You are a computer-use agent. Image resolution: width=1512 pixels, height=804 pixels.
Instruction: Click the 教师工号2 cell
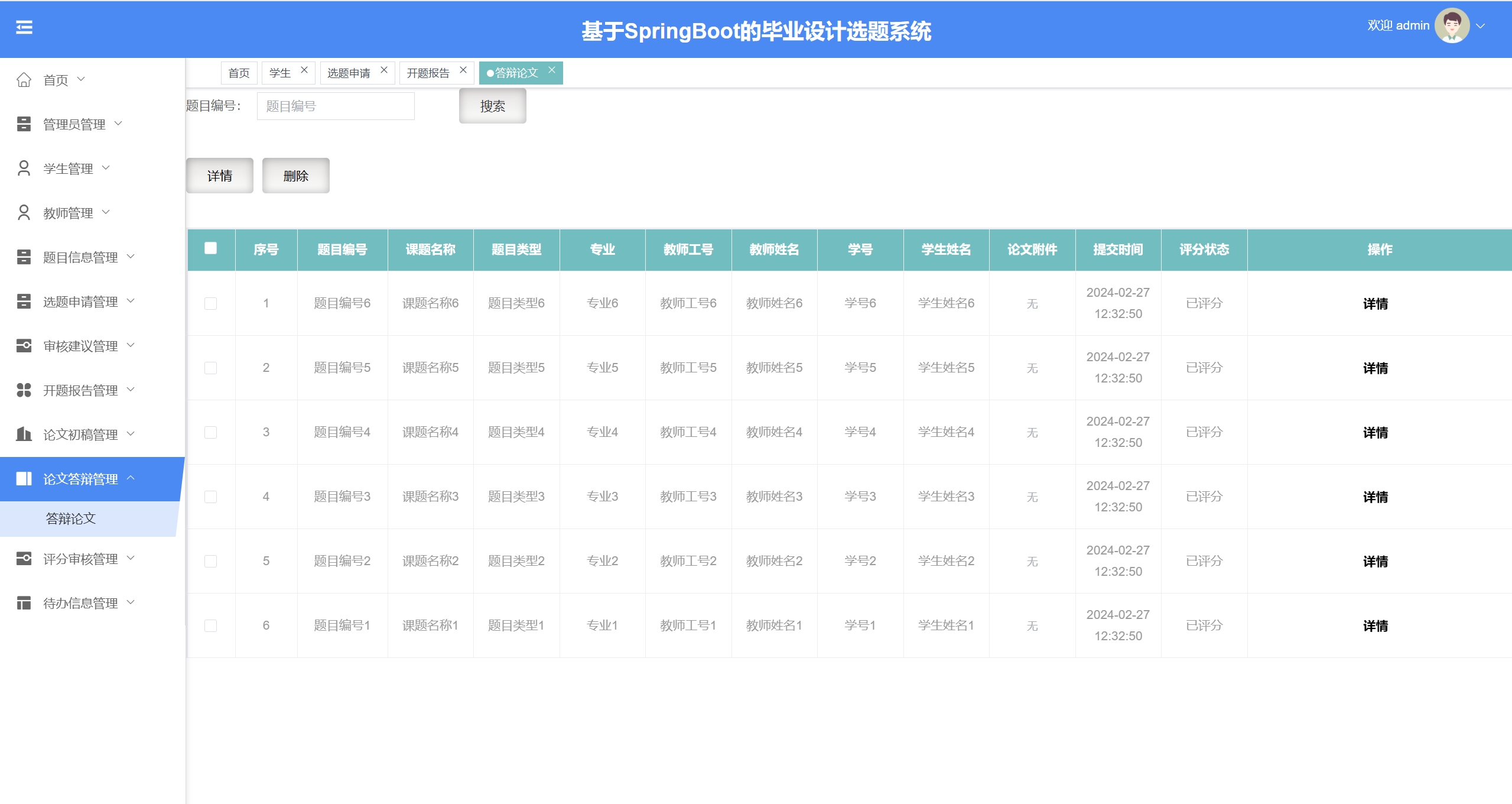coord(688,561)
